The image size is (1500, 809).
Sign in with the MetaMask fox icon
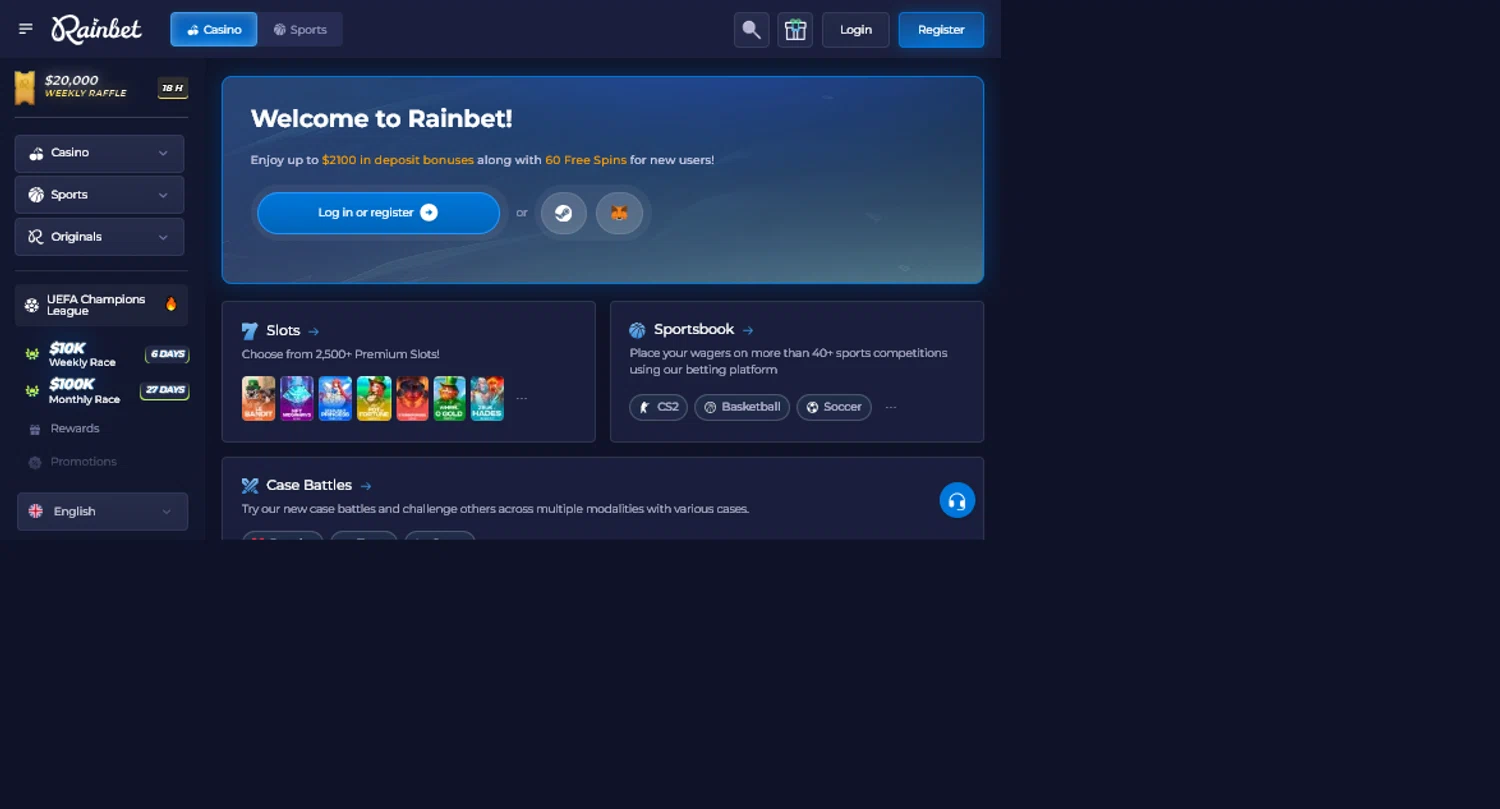coord(619,213)
